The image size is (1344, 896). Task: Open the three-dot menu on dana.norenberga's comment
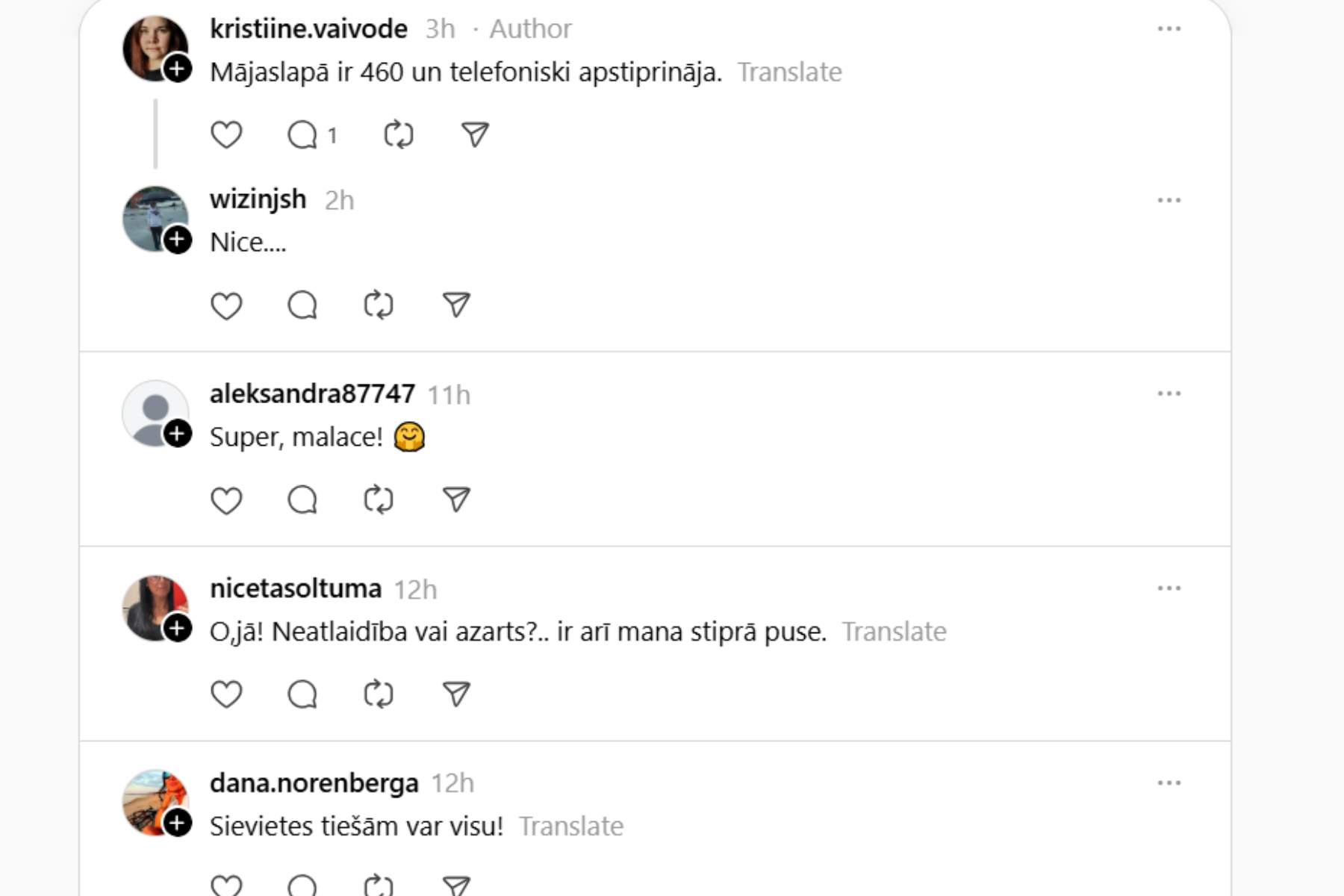pos(1169,783)
